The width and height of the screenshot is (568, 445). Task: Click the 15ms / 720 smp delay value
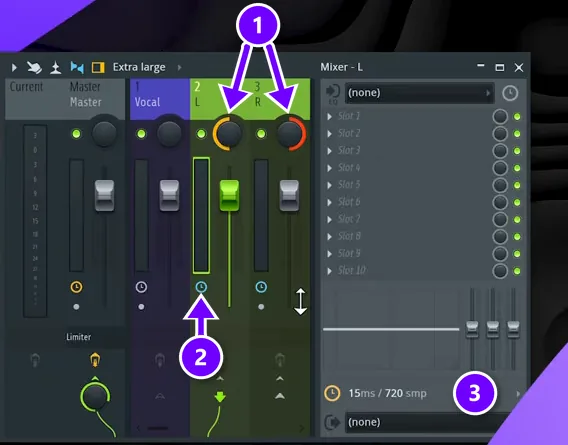pos(387,393)
